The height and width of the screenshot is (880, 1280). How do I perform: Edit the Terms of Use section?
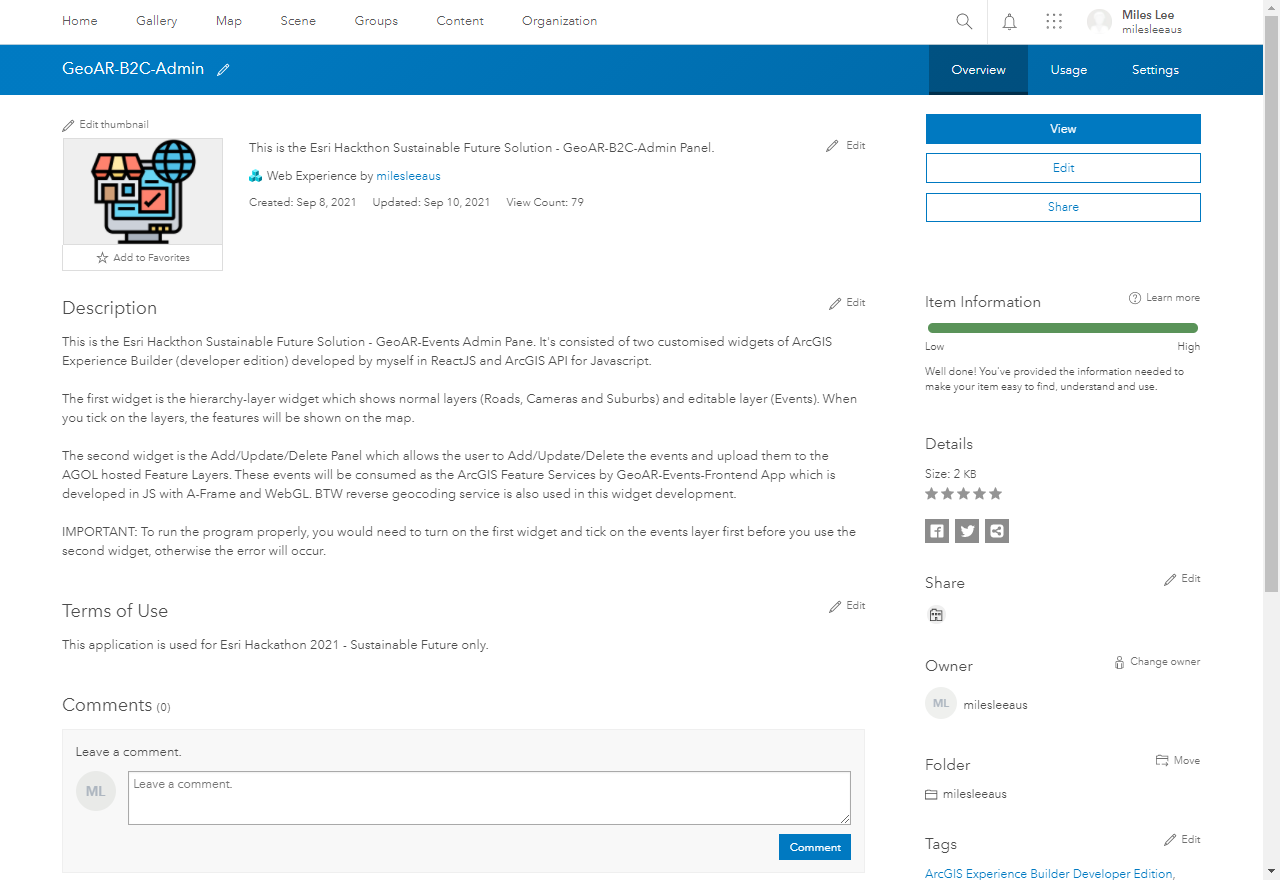848,606
